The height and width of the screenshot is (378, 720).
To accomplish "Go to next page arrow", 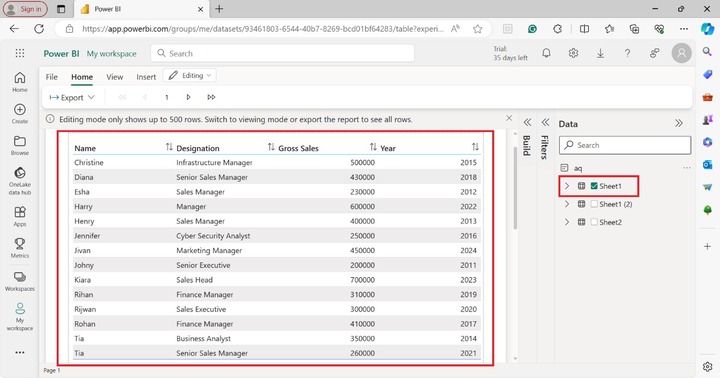I will [188, 97].
